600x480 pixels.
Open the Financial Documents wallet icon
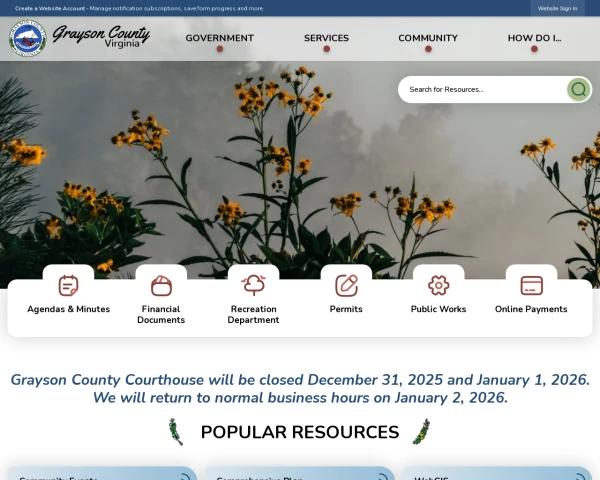pyautogui.click(x=161, y=286)
